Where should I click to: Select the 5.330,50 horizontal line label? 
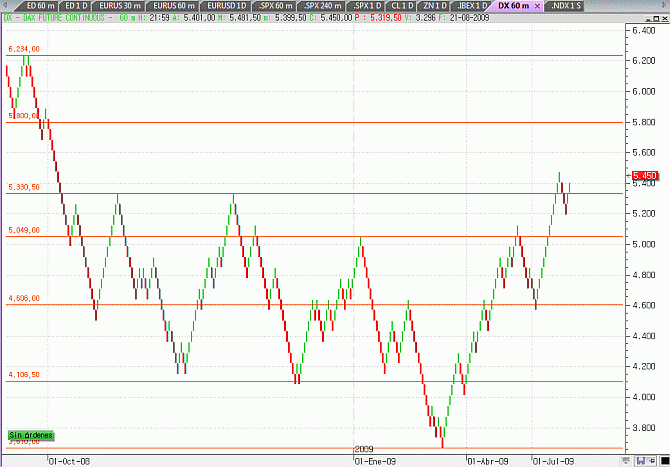click(24, 187)
